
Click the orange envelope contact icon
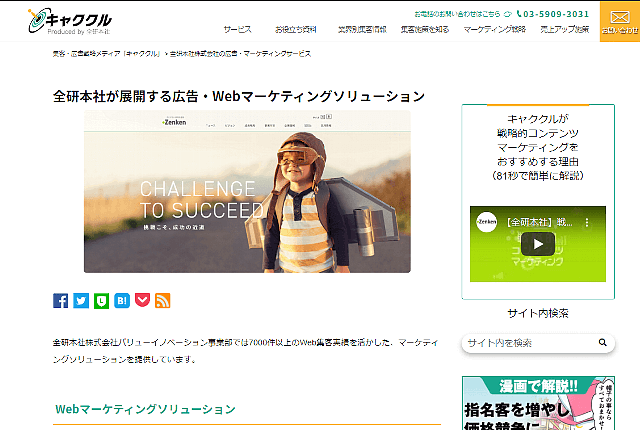click(619, 21)
